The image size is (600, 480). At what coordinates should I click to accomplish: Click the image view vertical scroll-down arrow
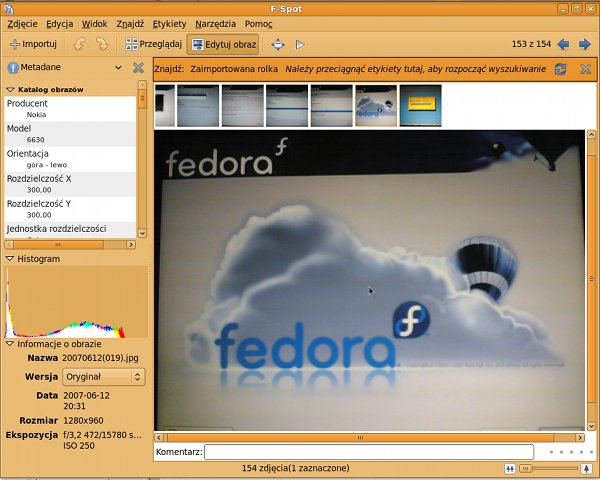coord(592,426)
